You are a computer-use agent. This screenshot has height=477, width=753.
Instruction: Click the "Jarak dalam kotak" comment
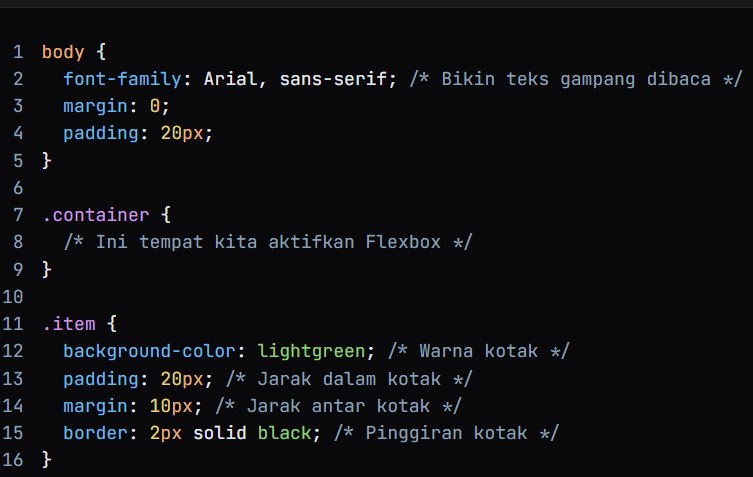[x=349, y=377]
